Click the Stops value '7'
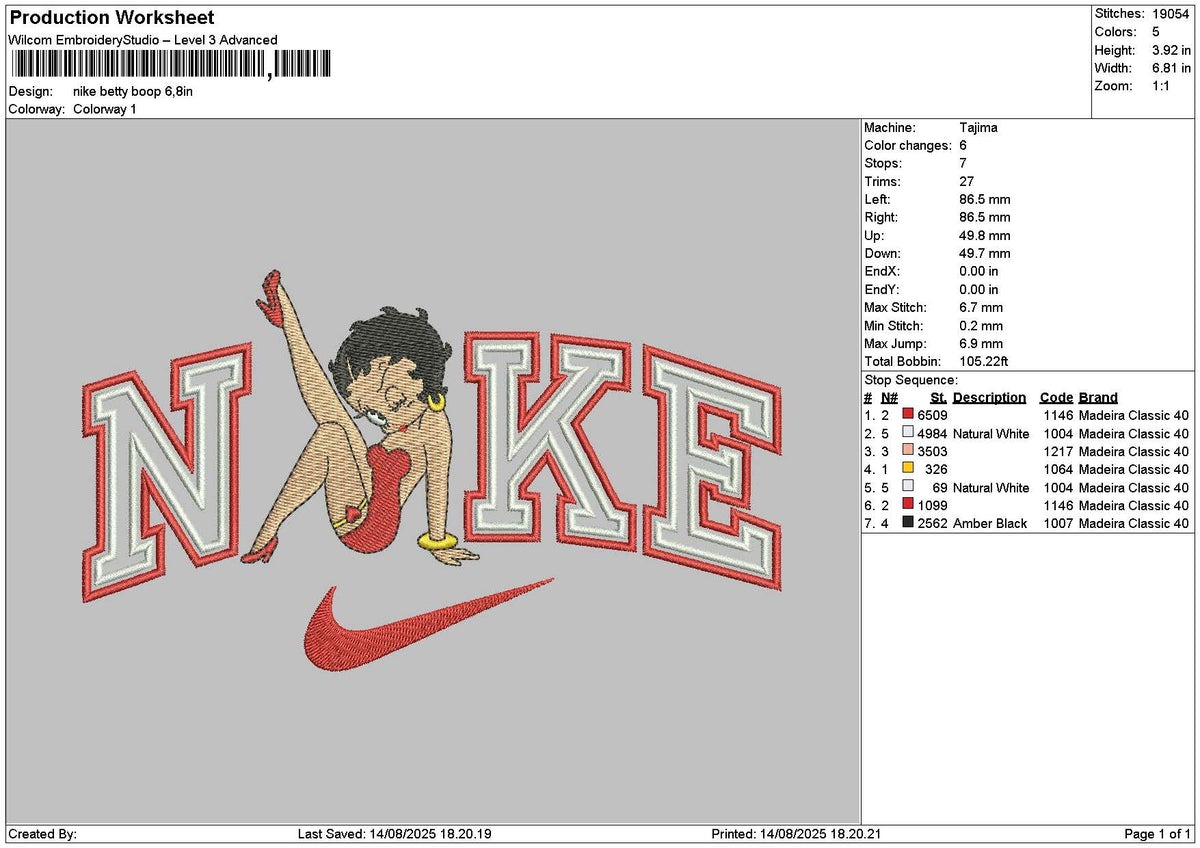The height and width of the screenshot is (848, 1200). pyautogui.click(x=963, y=163)
